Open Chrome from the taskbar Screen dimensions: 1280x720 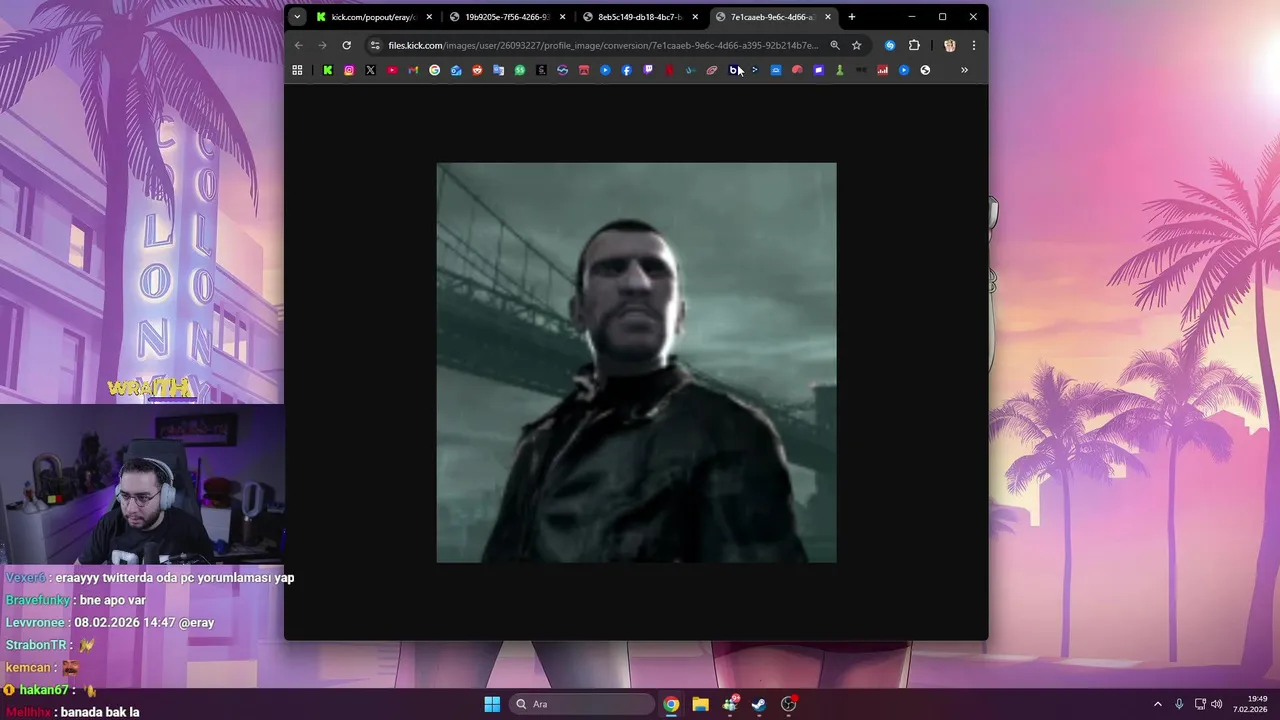tap(671, 704)
